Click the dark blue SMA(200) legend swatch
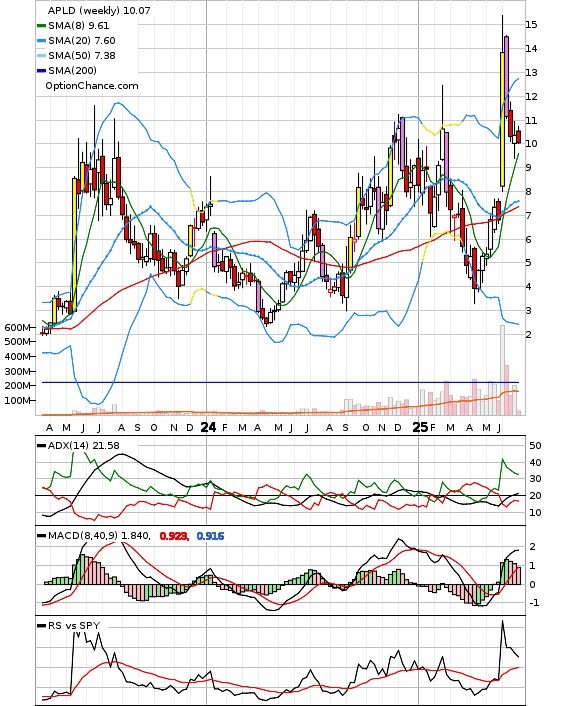This screenshot has width=566, height=706. [41, 71]
